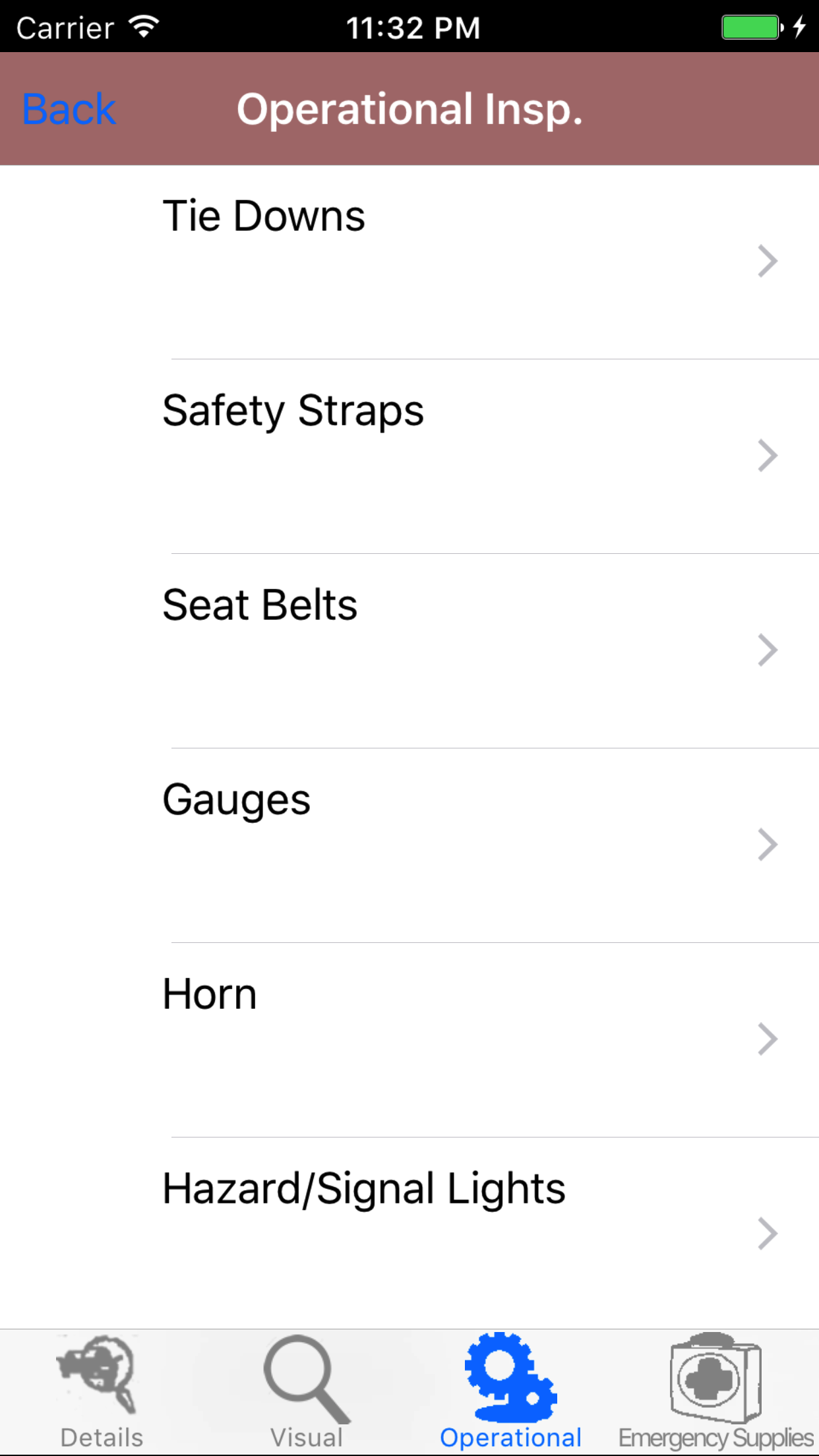Image resolution: width=819 pixels, height=1456 pixels.
Task: Tap the battery indicator icon
Action: tap(752, 27)
